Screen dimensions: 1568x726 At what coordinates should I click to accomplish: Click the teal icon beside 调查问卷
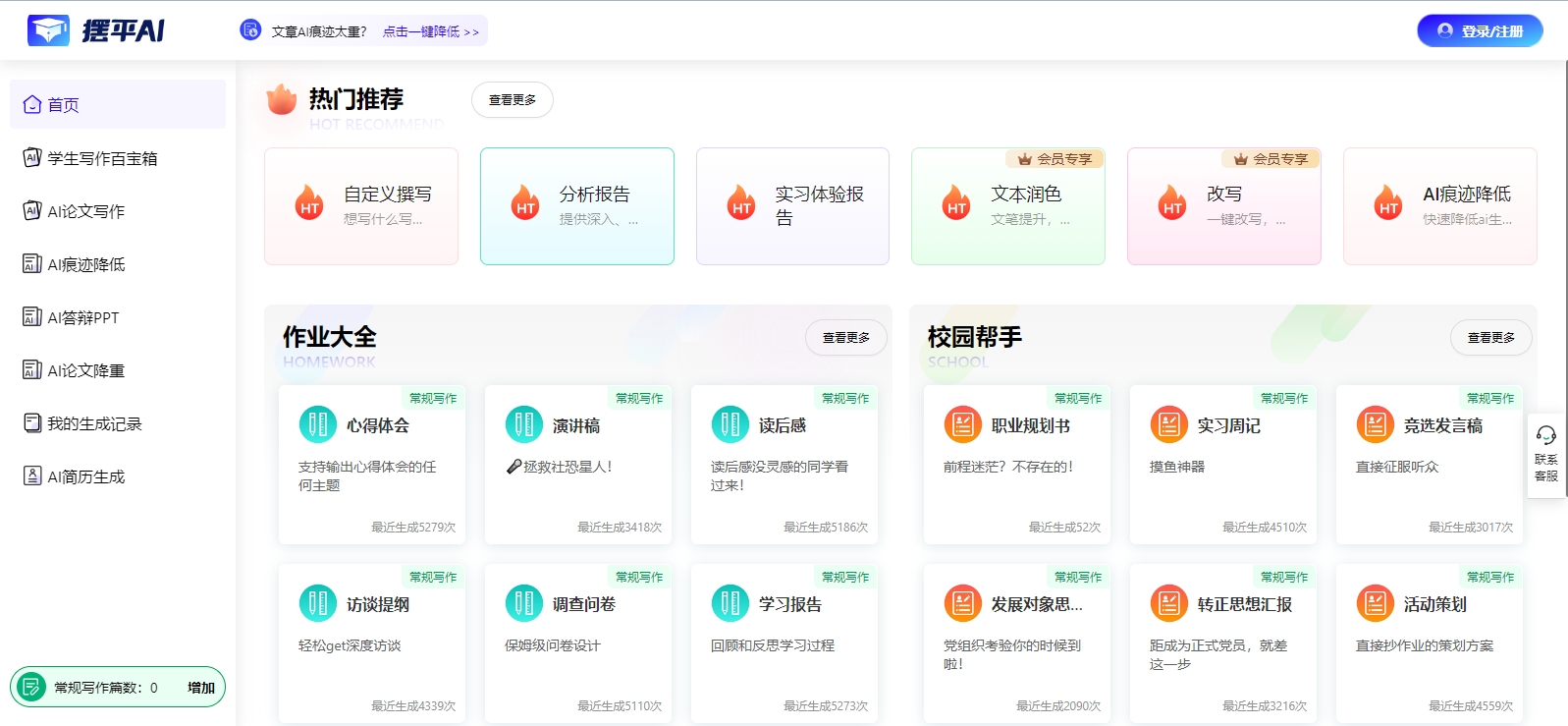coord(523,603)
